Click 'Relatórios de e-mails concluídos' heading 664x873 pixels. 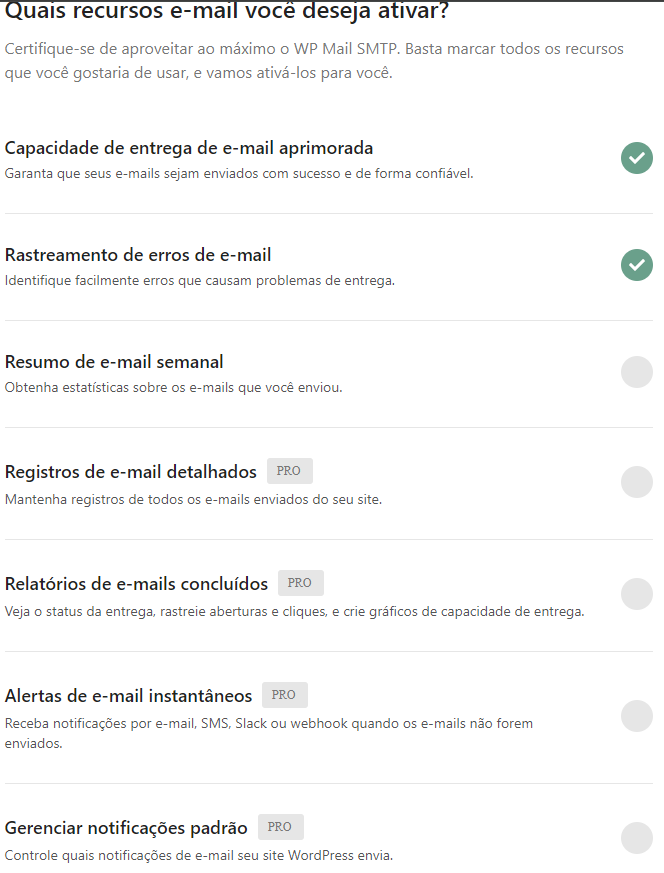137,584
